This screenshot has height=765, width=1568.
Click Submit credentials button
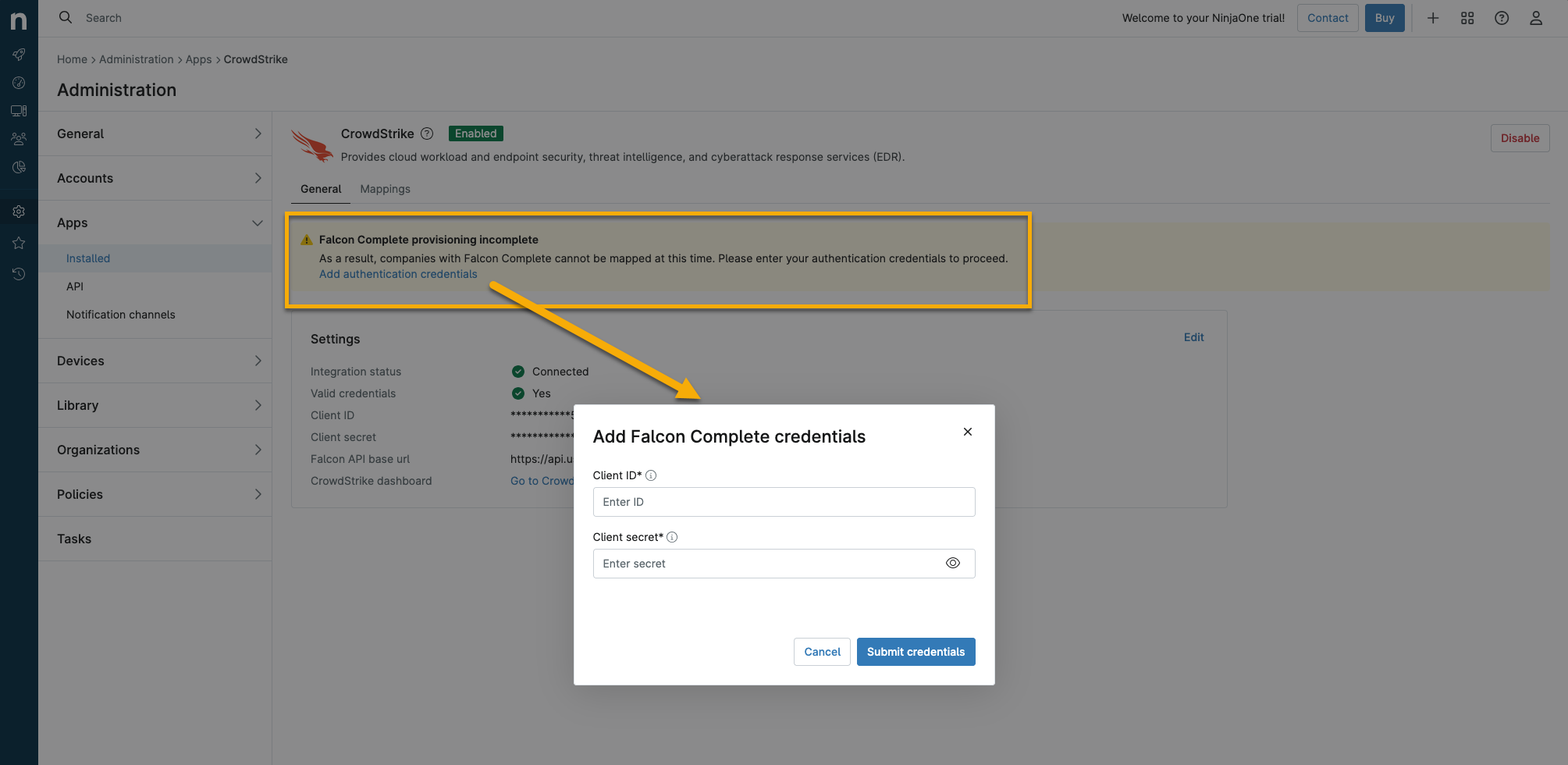point(916,652)
